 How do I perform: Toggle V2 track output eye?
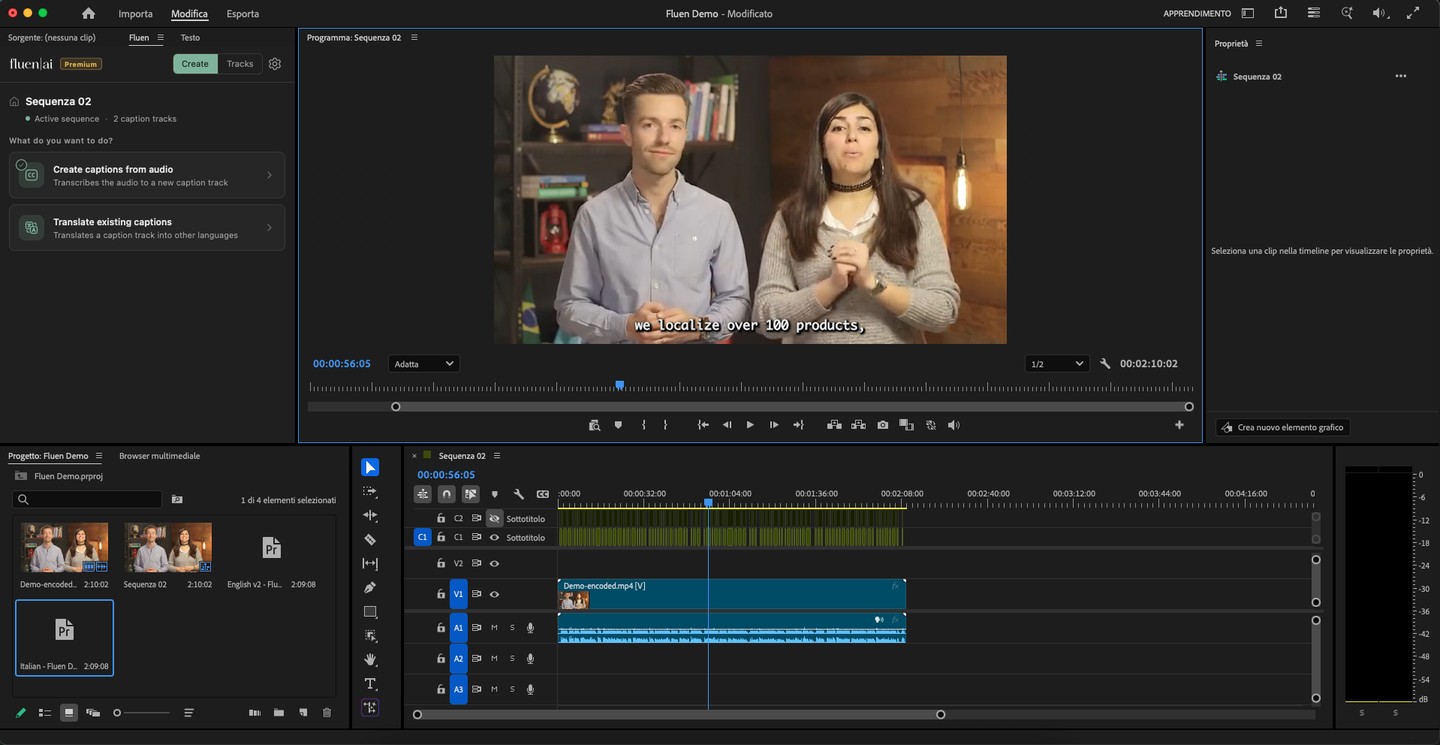pyautogui.click(x=494, y=564)
